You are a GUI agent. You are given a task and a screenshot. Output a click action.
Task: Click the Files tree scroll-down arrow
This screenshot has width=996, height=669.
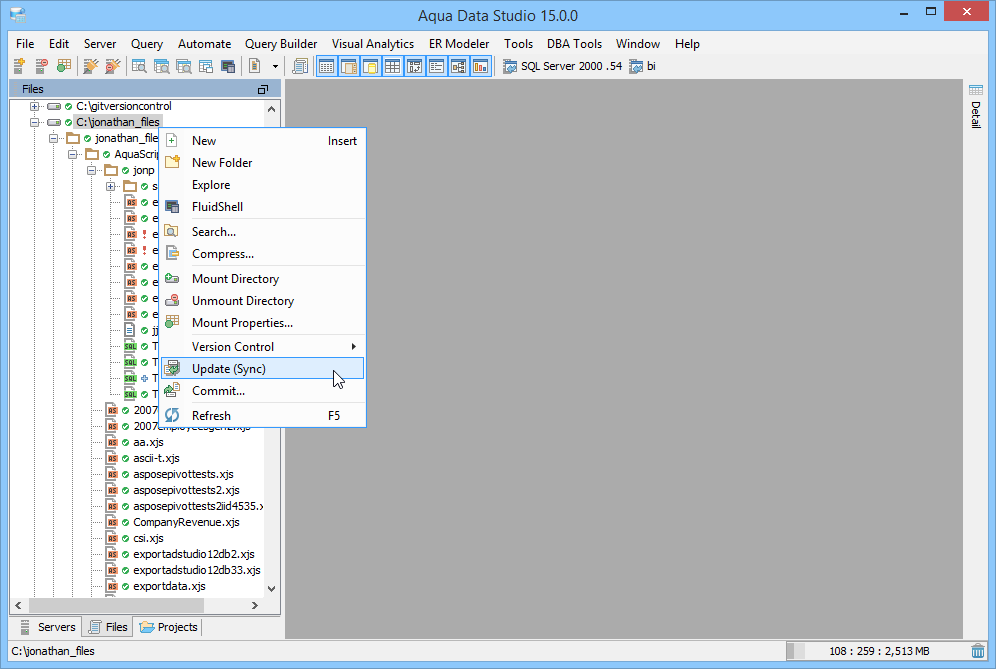click(271, 588)
